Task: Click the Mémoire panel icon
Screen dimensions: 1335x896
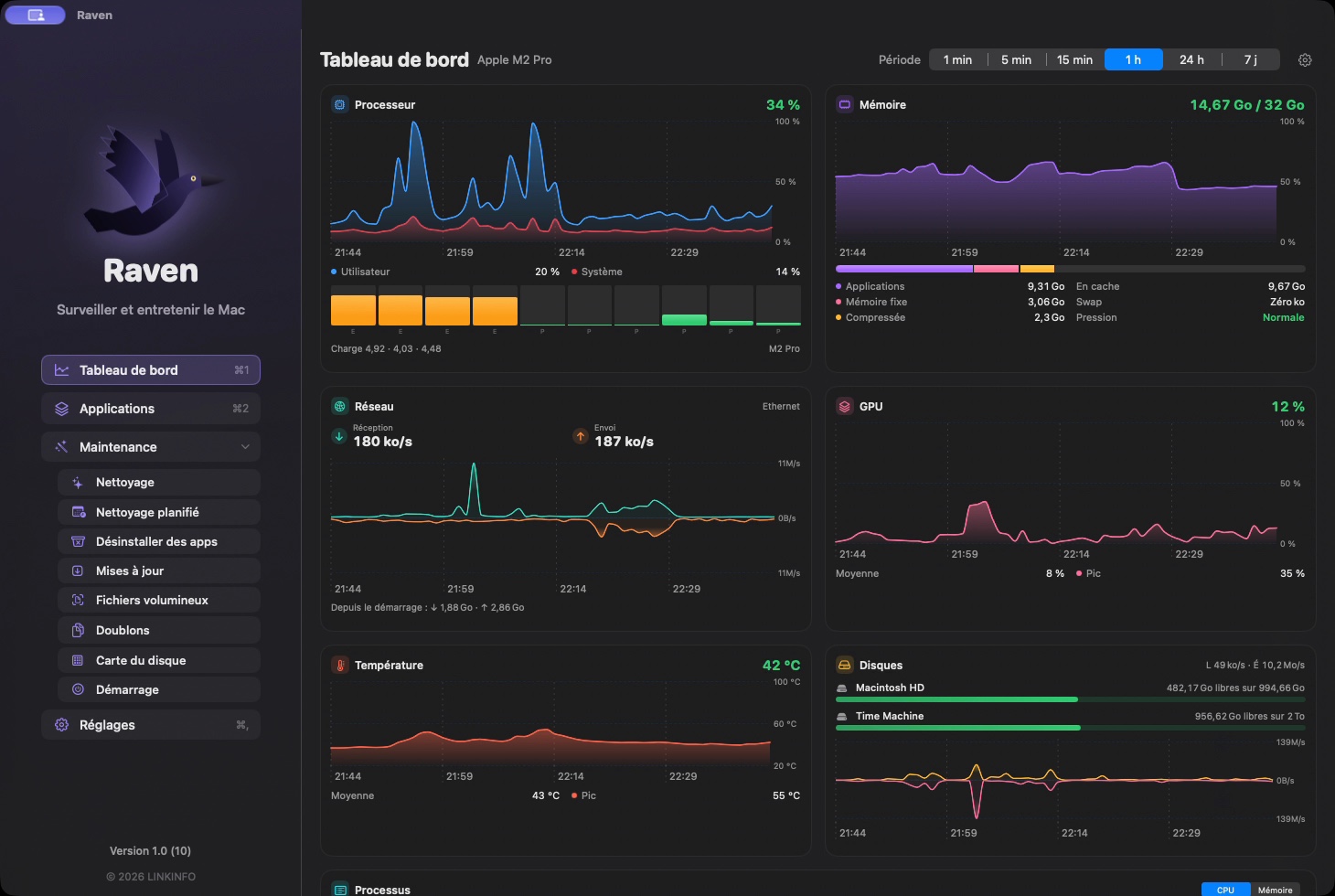Action: pyautogui.click(x=845, y=104)
